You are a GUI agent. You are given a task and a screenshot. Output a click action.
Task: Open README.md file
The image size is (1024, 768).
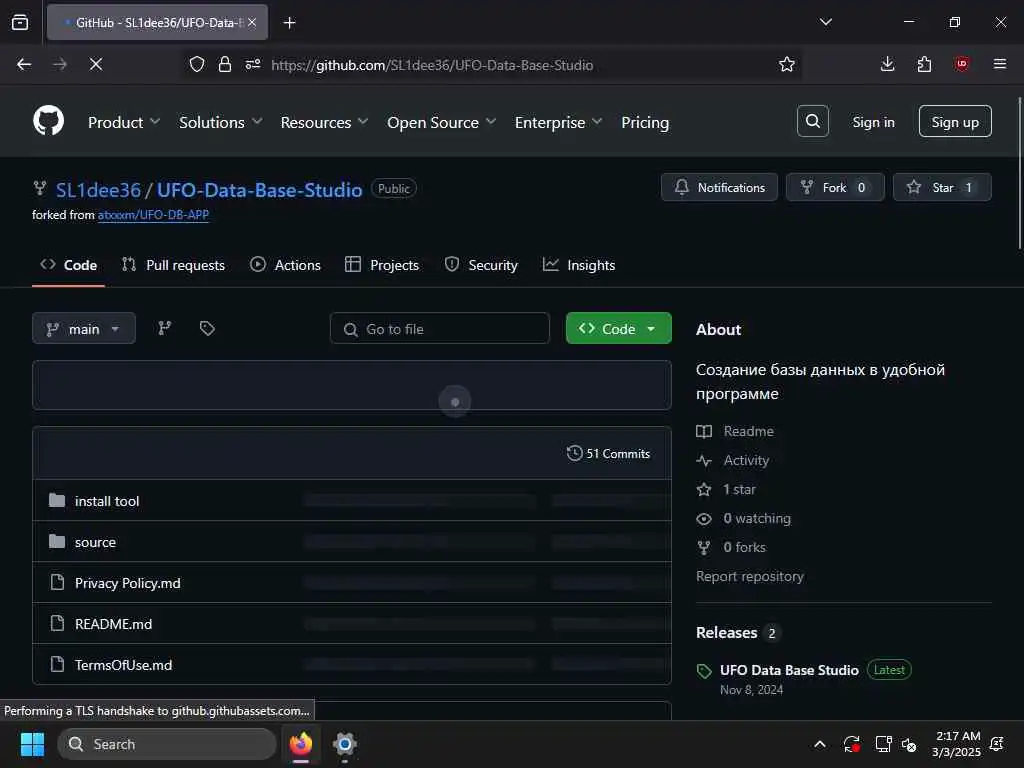(113, 624)
